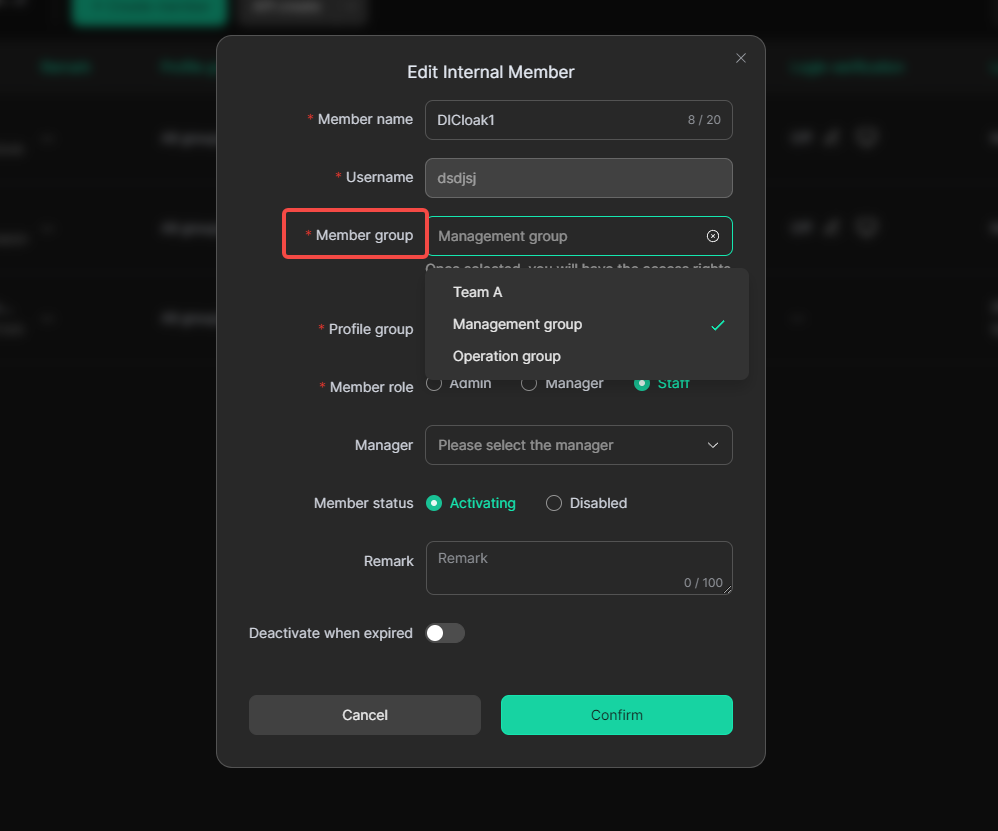The image size is (998, 831).
Task: Set member status to Activating
Action: pos(434,503)
